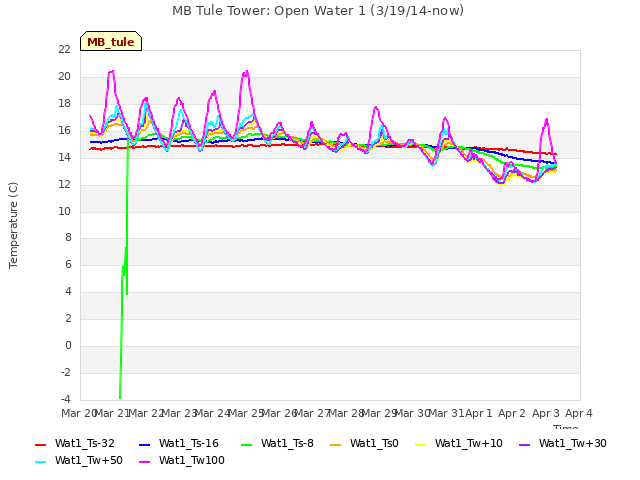640x480 pixels.
Task: Select the Wat1_Ts-16 legend label
Action: (x=189, y=444)
